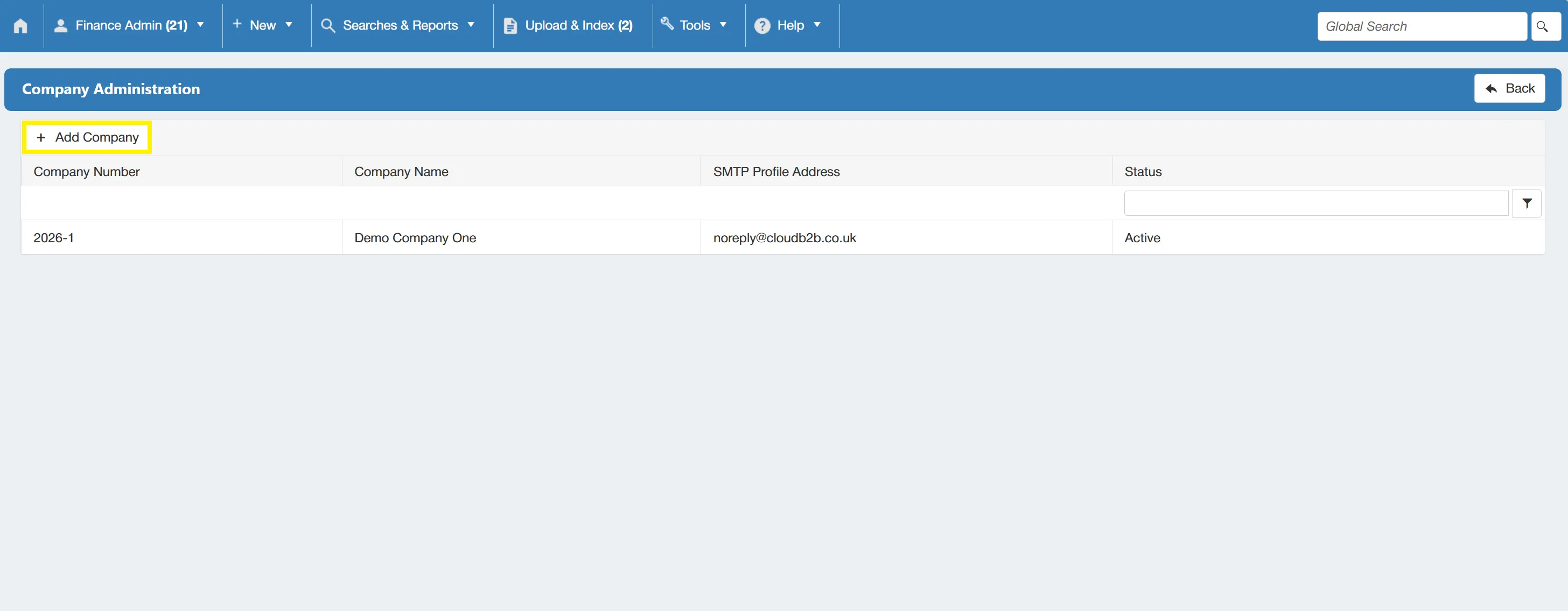This screenshot has height=611, width=1568.
Task: Select the noreply@cloudb2b.co.uk cell
Action: 906,238
